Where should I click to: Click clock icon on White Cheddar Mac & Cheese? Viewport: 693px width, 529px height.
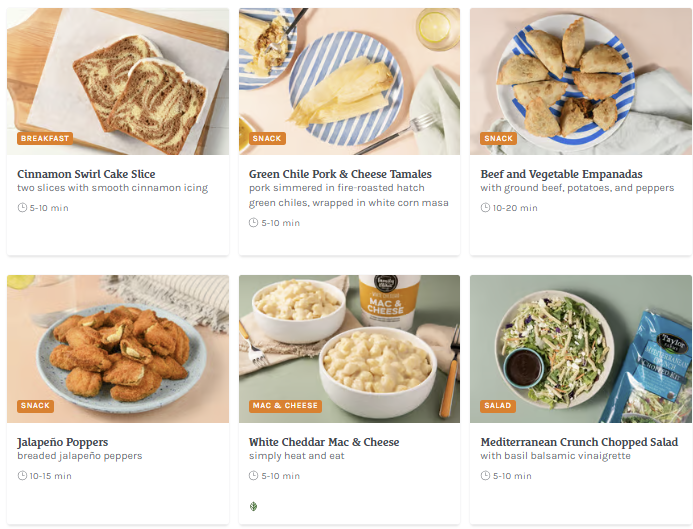coord(254,476)
